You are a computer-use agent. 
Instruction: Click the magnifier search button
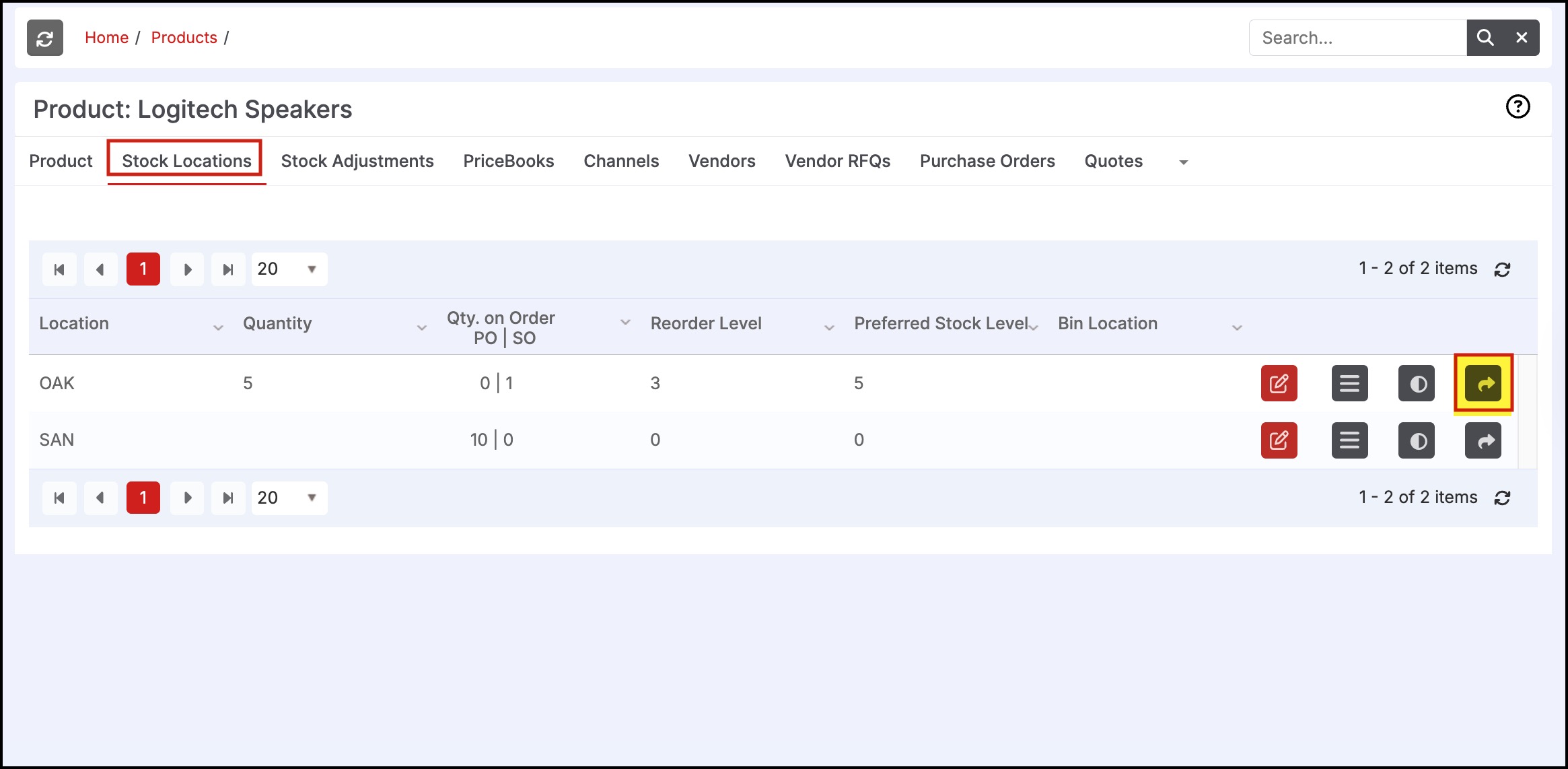[1485, 38]
